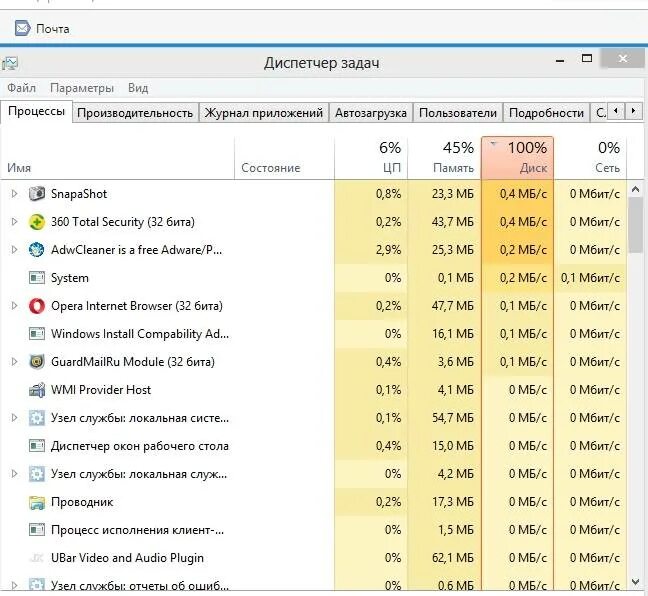Click the SnapaShot camera icon

click(37, 194)
